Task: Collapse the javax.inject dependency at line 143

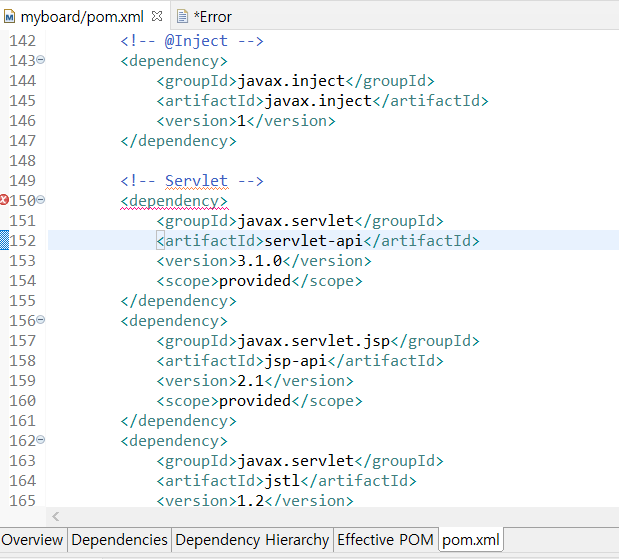Action: click(41, 60)
